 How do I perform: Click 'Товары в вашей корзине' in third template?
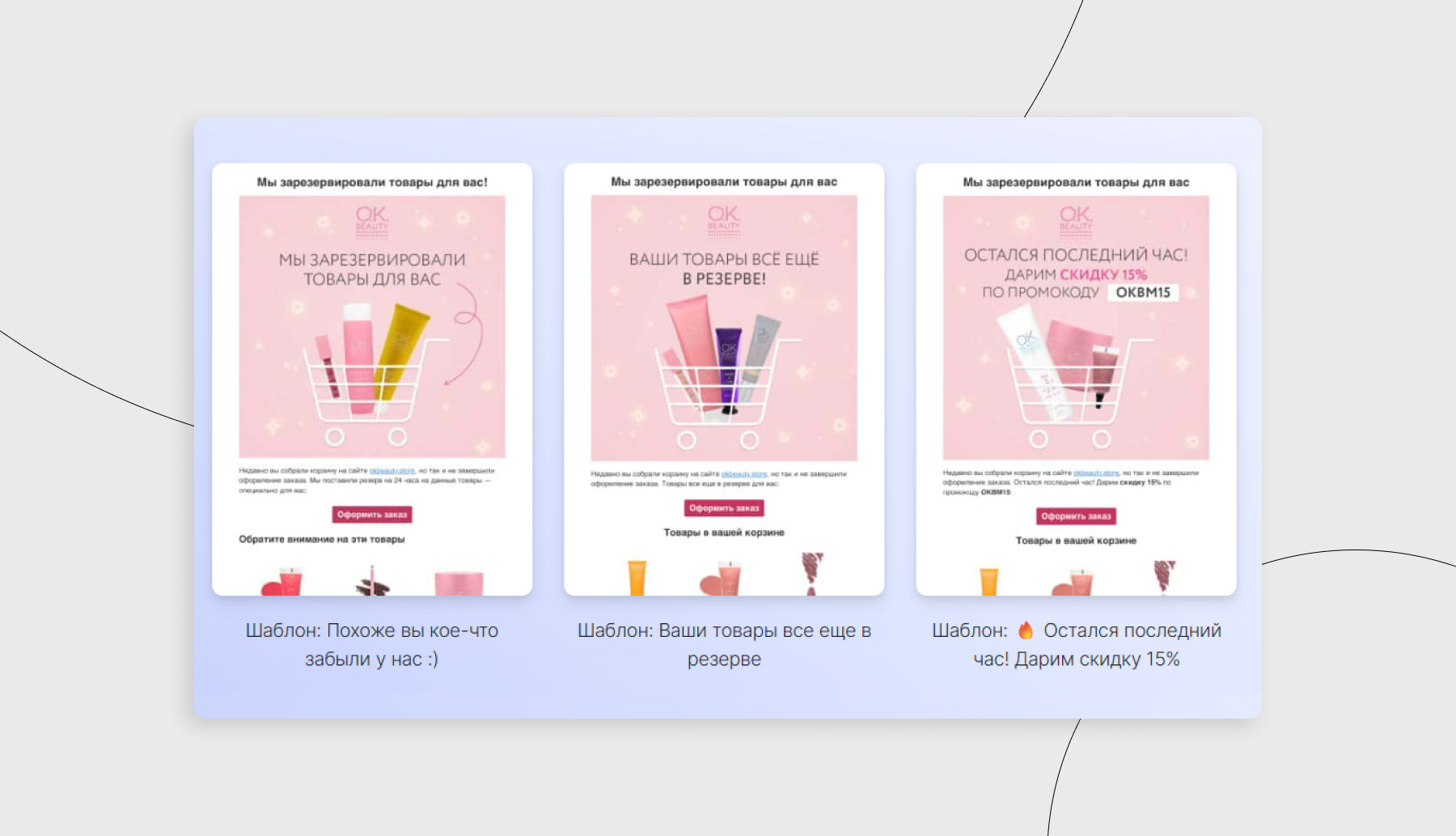(1076, 541)
